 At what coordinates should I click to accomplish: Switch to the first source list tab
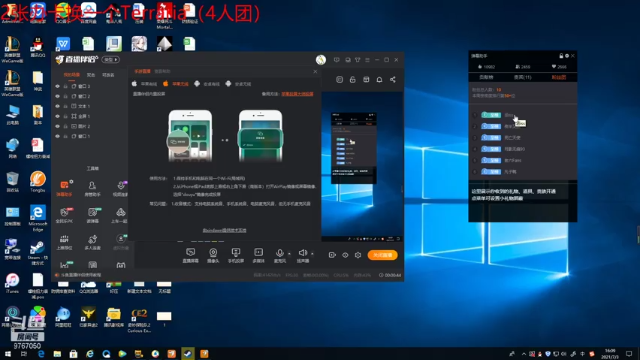pyautogui.click(x=72, y=75)
